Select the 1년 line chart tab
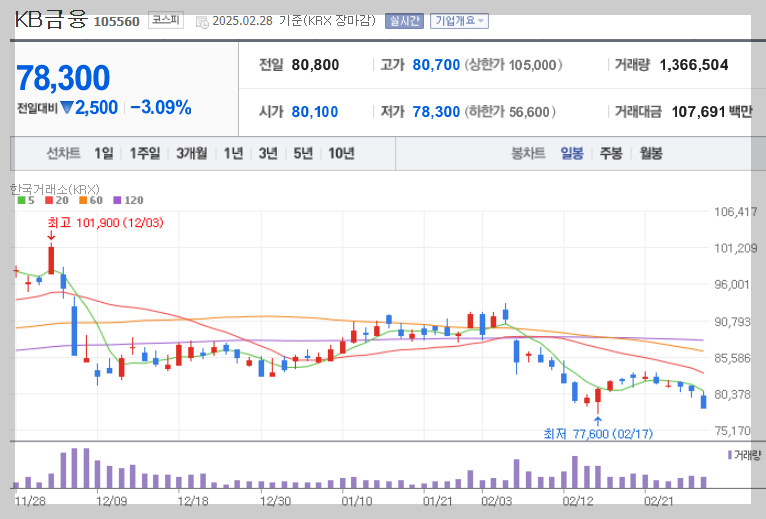The height and width of the screenshot is (519, 766). tap(233, 153)
